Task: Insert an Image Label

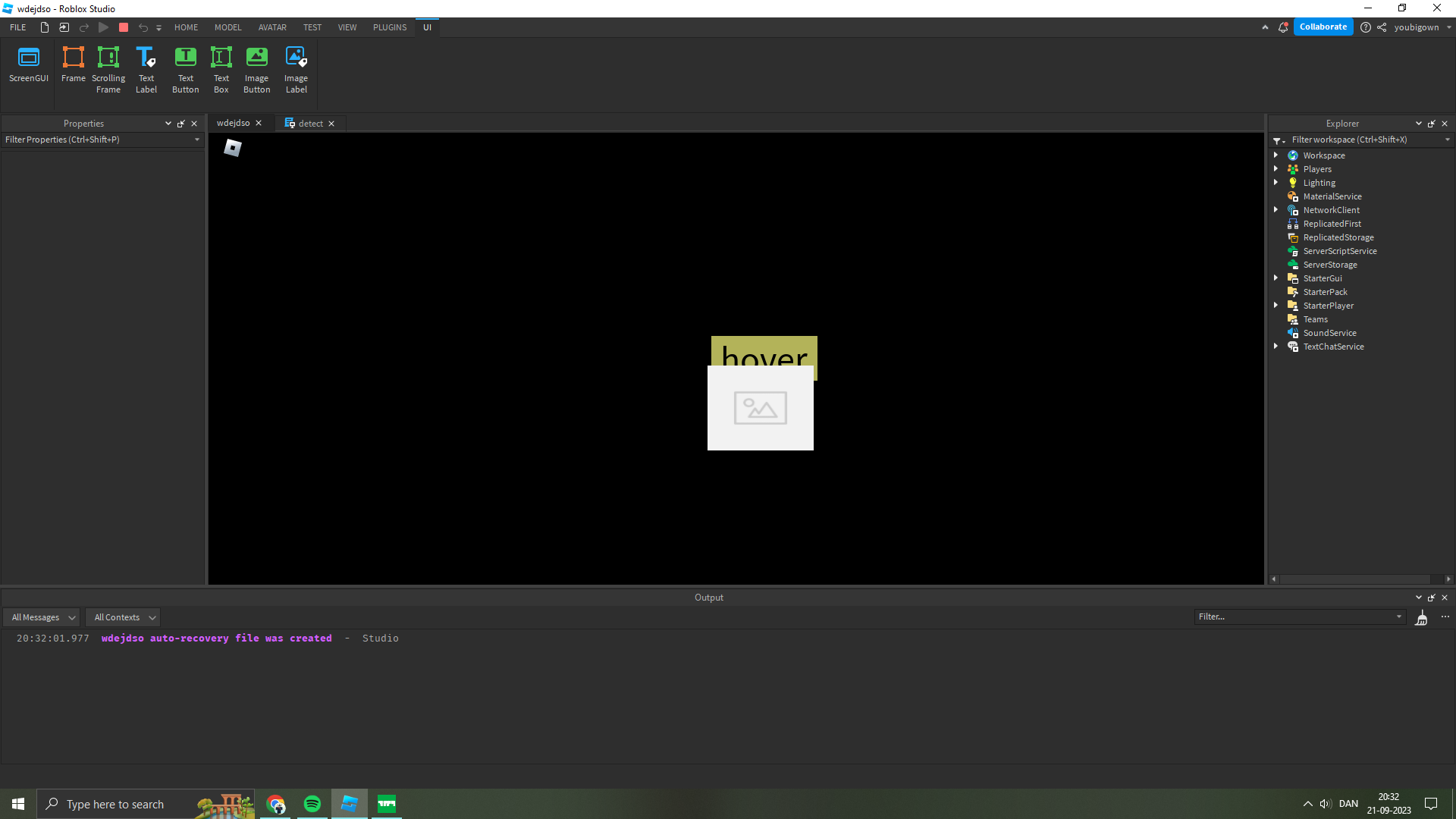Action: pyautogui.click(x=296, y=68)
